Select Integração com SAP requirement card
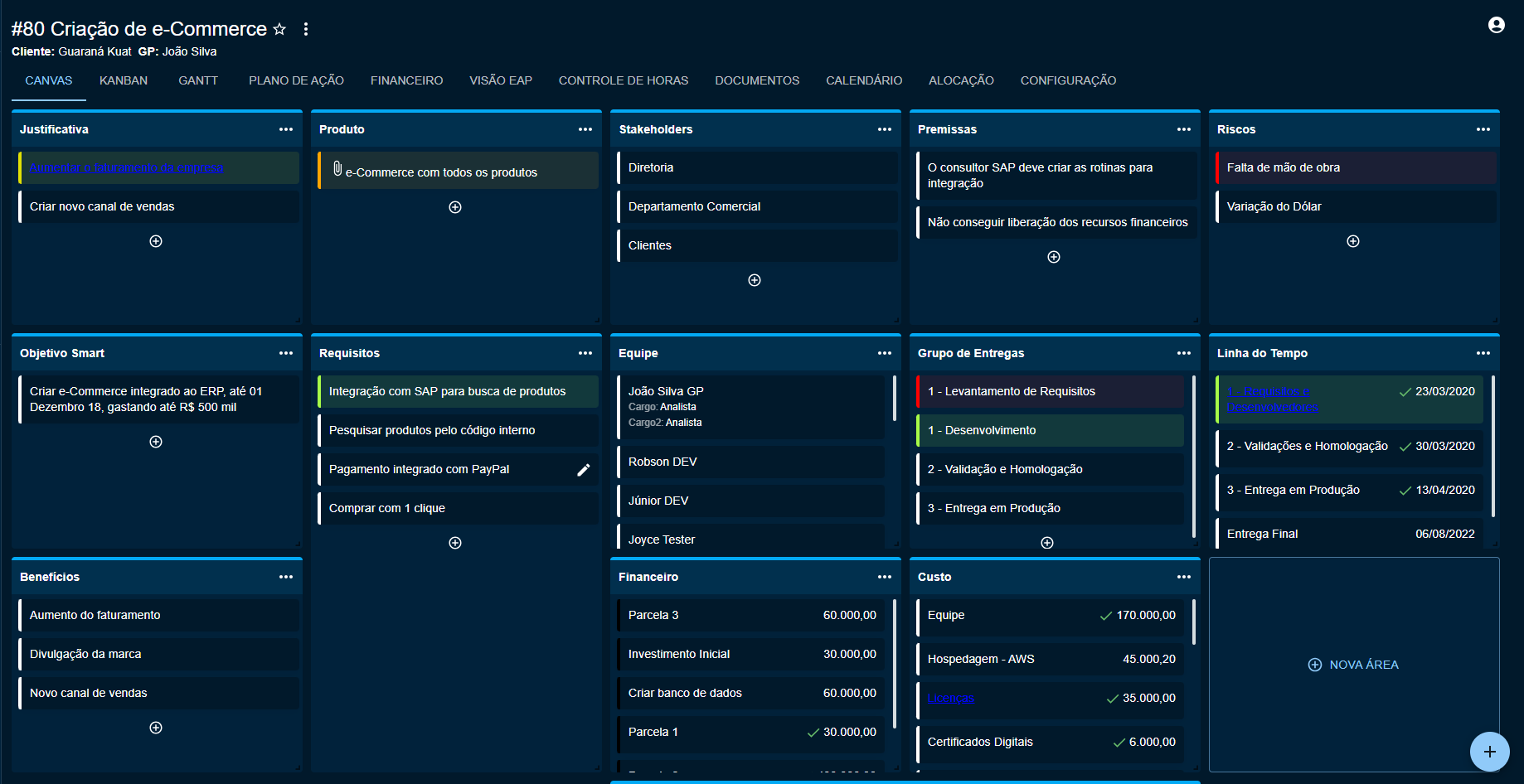 click(x=458, y=391)
